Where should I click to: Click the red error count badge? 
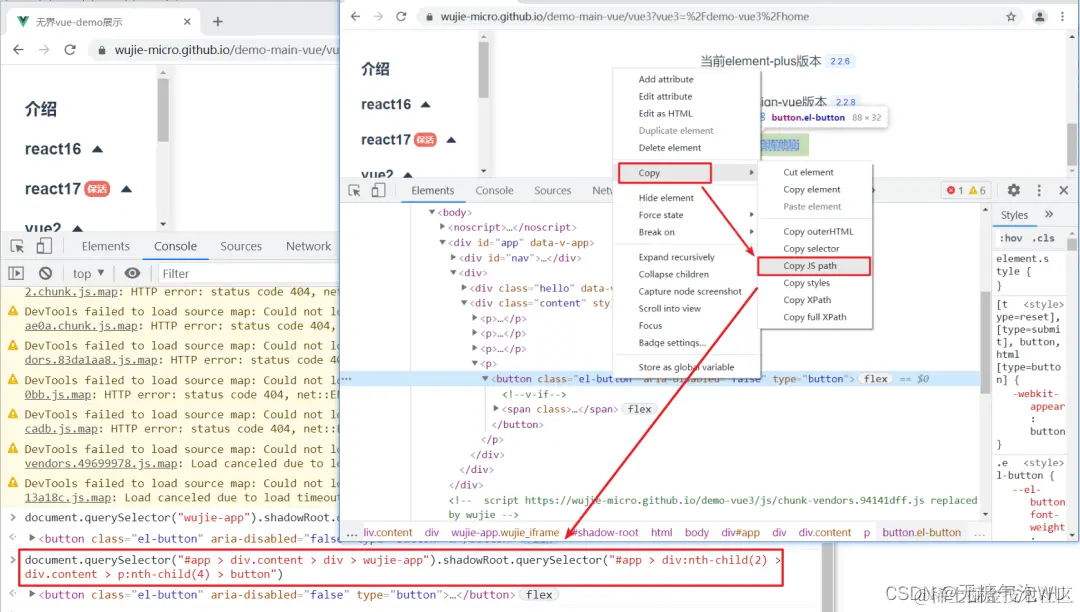[955, 190]
